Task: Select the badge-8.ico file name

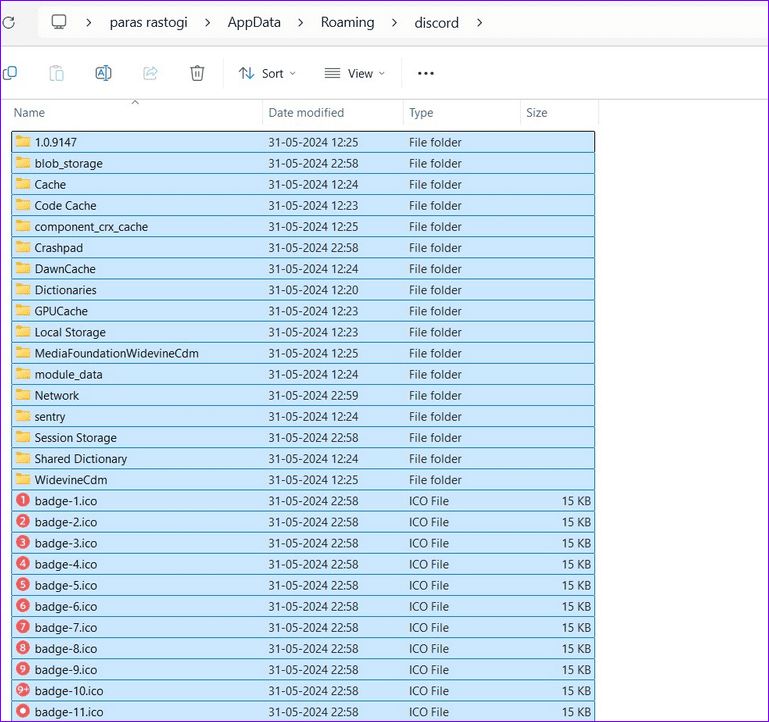Action: tap(66, 648)
